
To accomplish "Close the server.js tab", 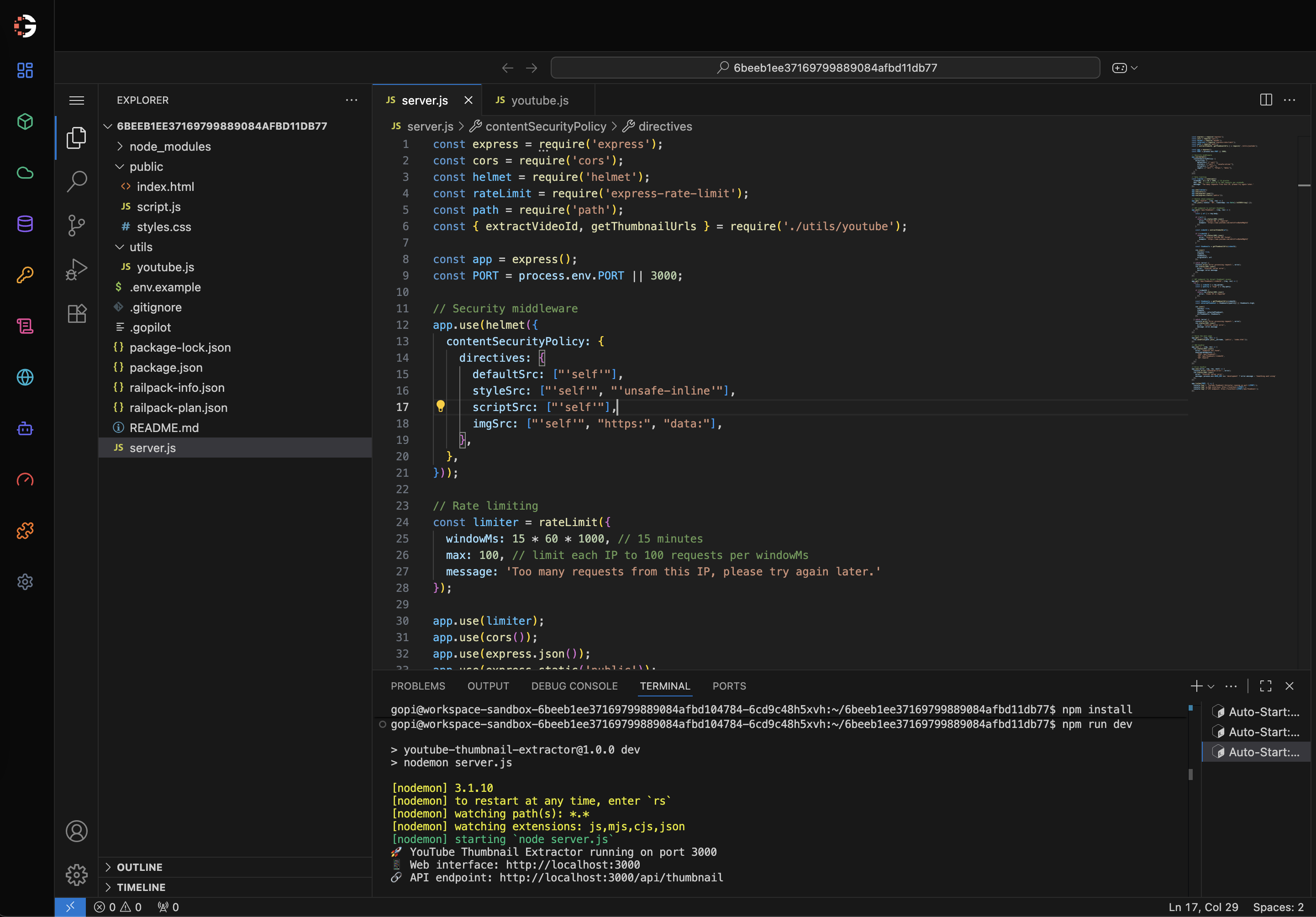I will [468, 100].
